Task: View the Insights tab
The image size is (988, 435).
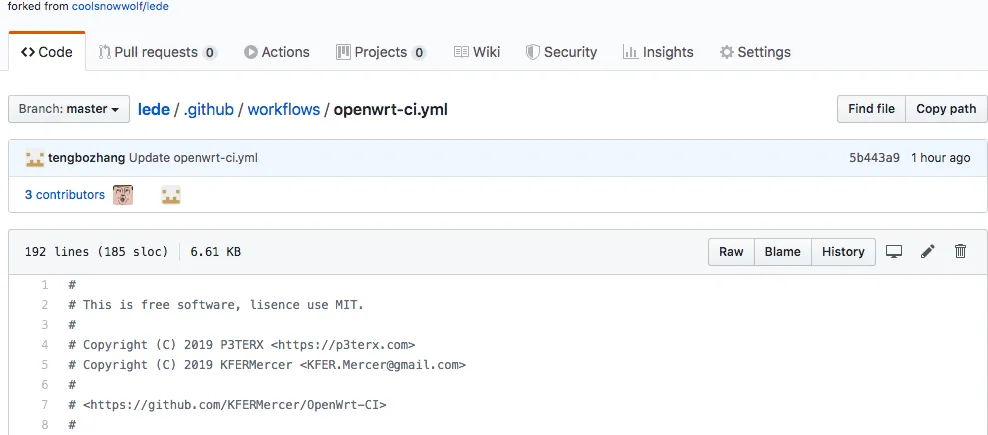Action: point(658,52)
